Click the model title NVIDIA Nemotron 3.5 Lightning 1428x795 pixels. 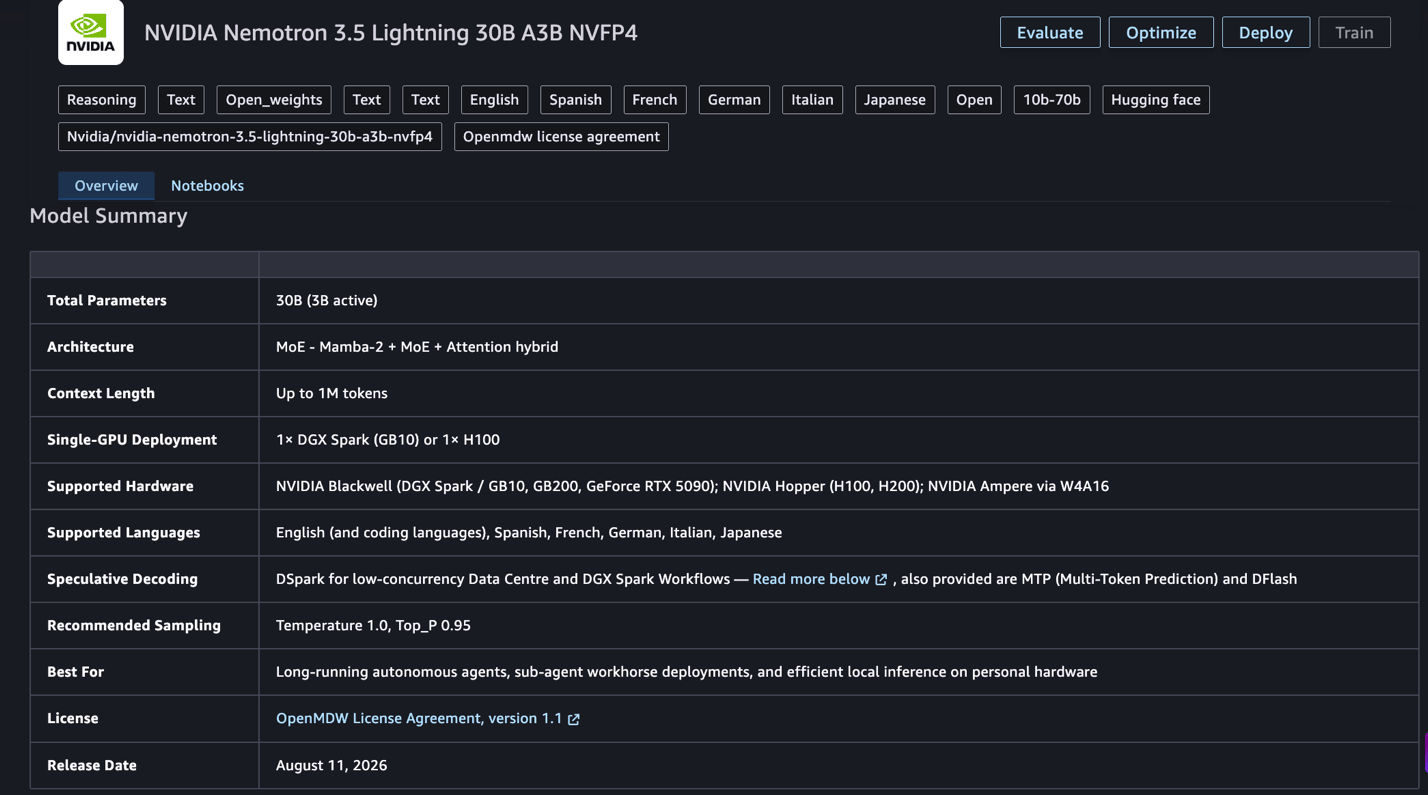pos(391,33)
